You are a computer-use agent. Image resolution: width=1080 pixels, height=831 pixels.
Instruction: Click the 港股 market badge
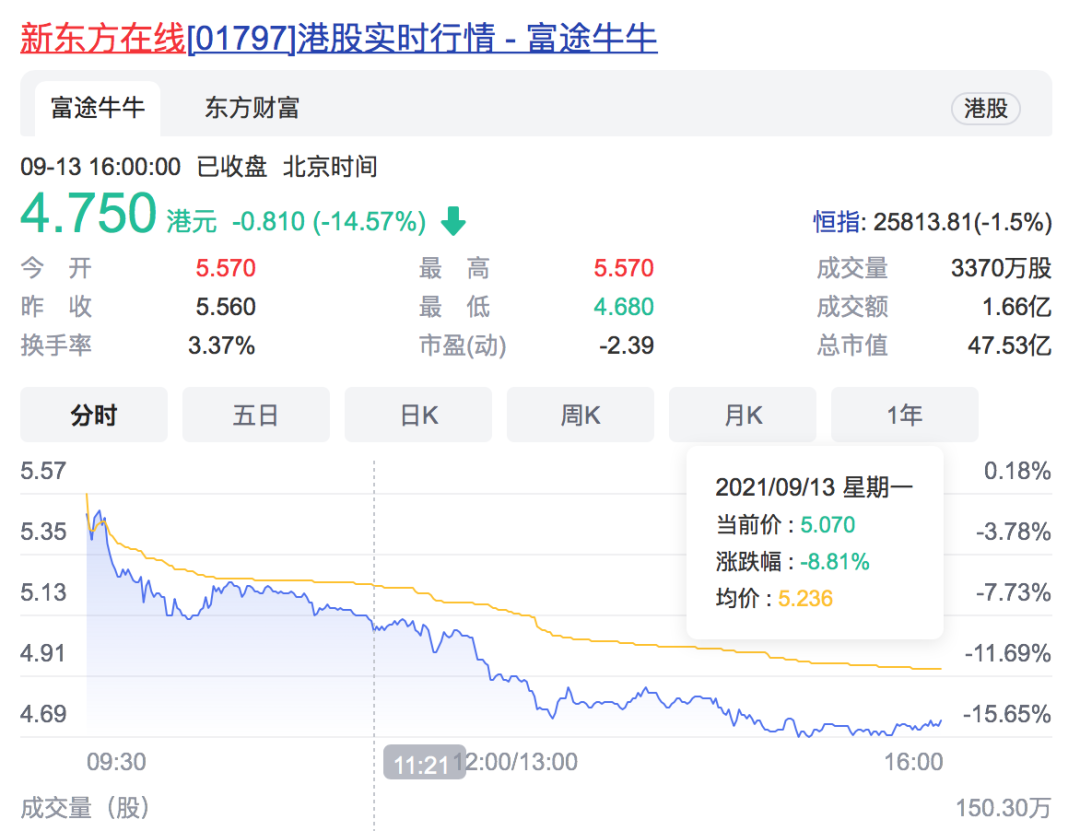pos(986,108)
